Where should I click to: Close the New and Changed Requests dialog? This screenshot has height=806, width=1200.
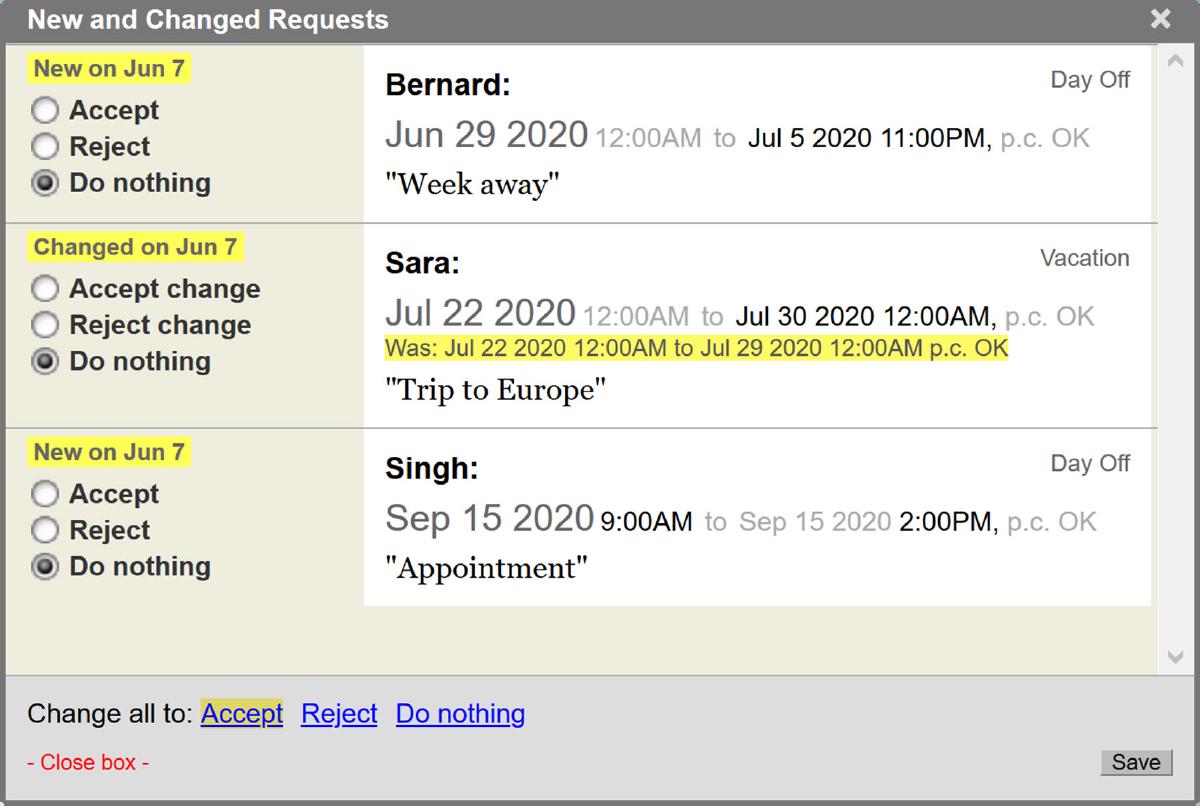click(1159, 18)
